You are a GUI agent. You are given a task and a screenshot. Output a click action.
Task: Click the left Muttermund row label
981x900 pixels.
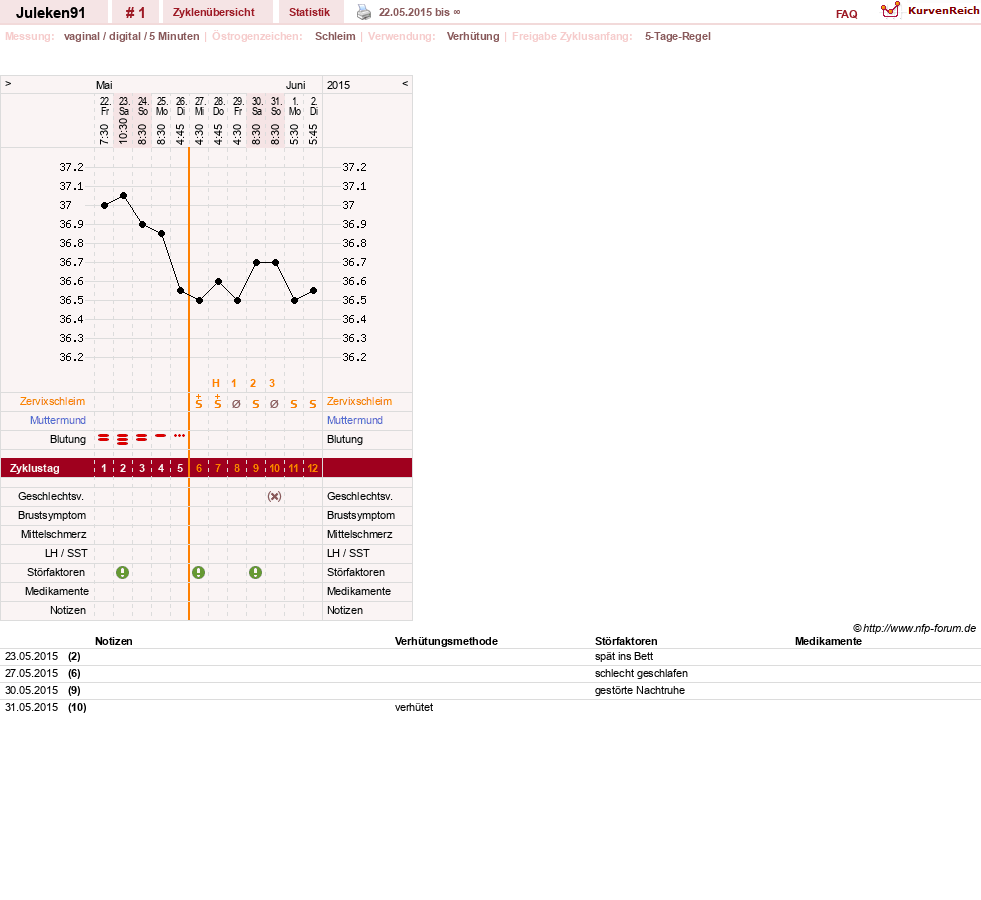point(58,420)
